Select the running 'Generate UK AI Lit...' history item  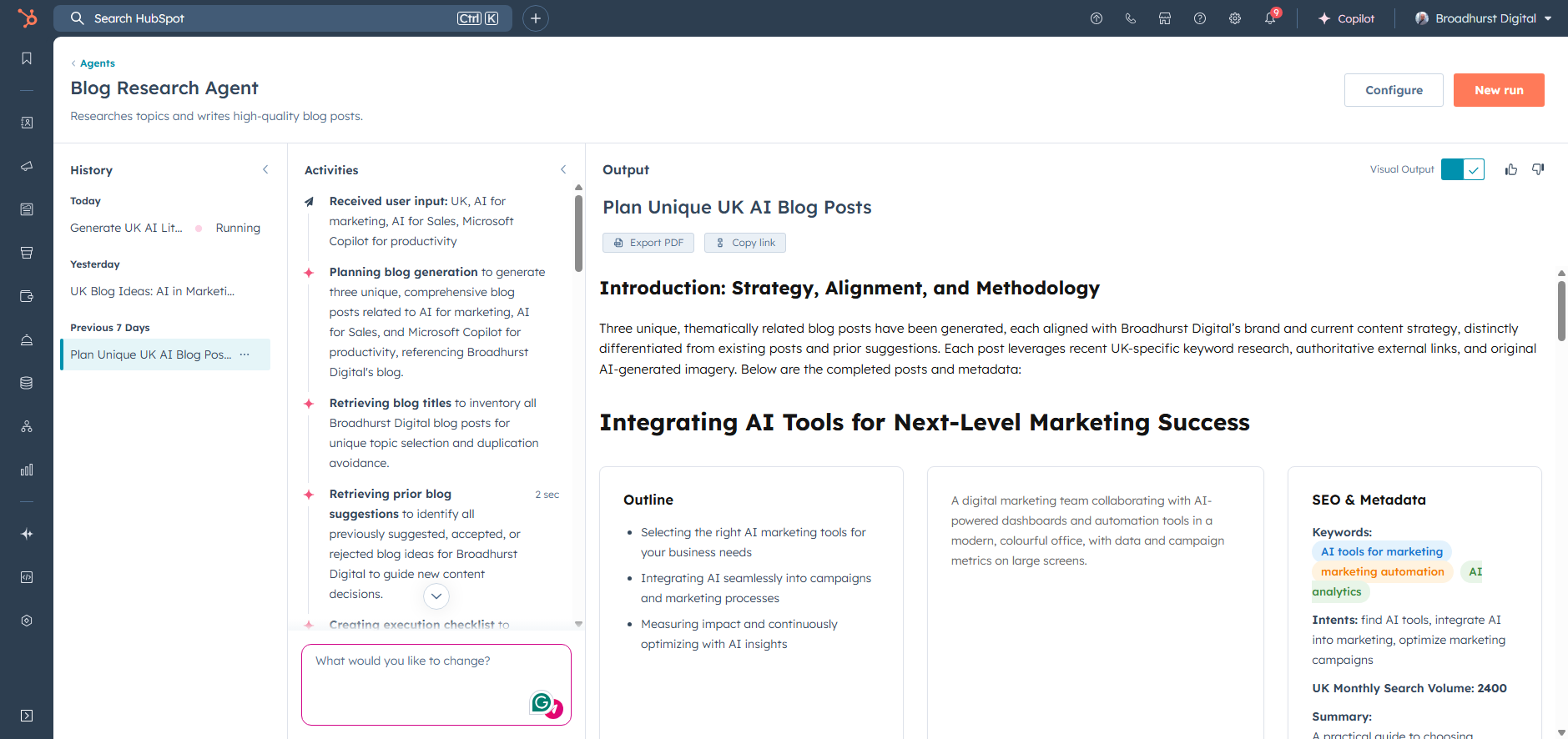click(165, 228)
